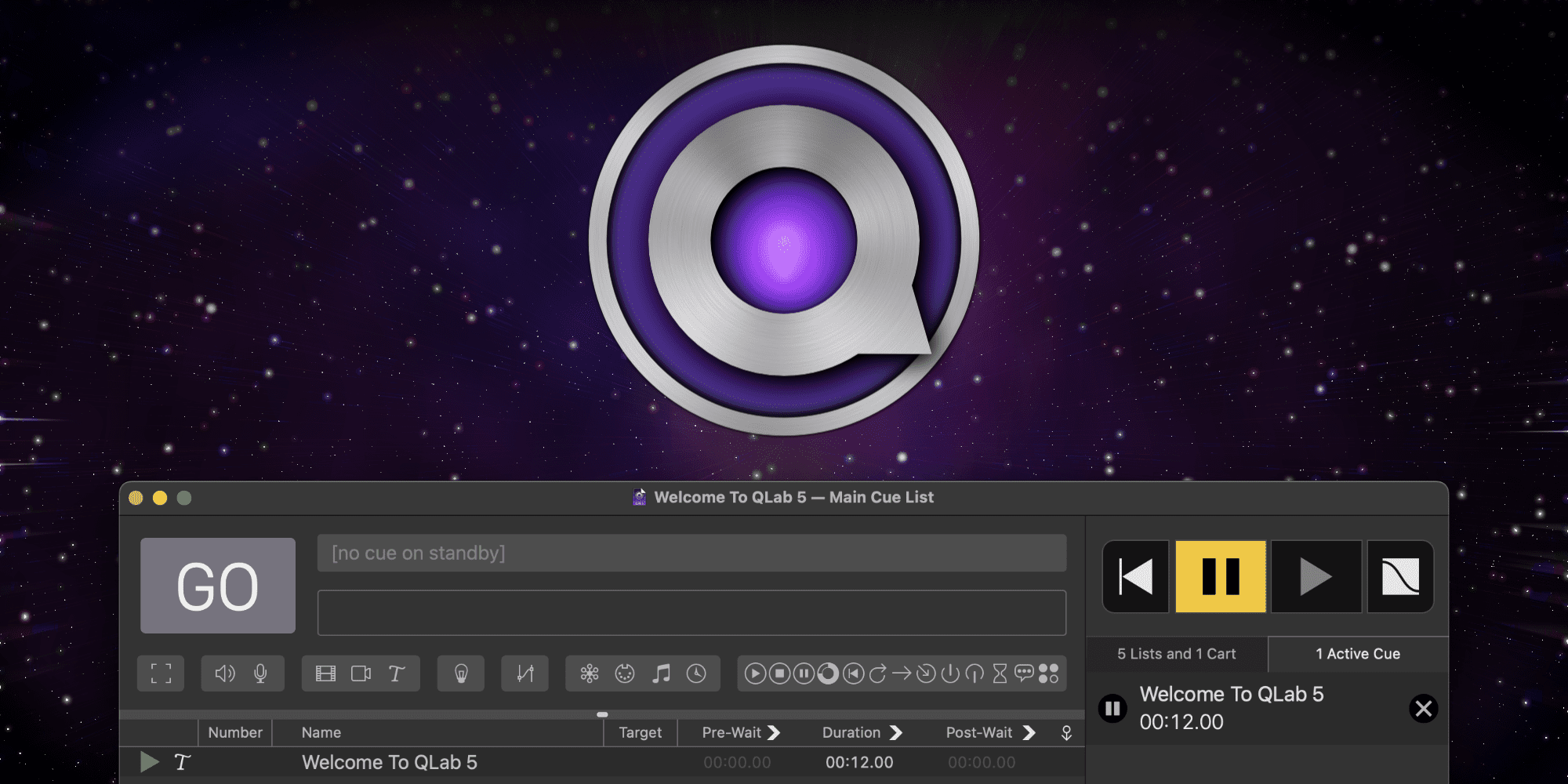Switch to the 1 Active Cue tab
This screenshot has height=784, width=1568.
(x=1358, y=654)
